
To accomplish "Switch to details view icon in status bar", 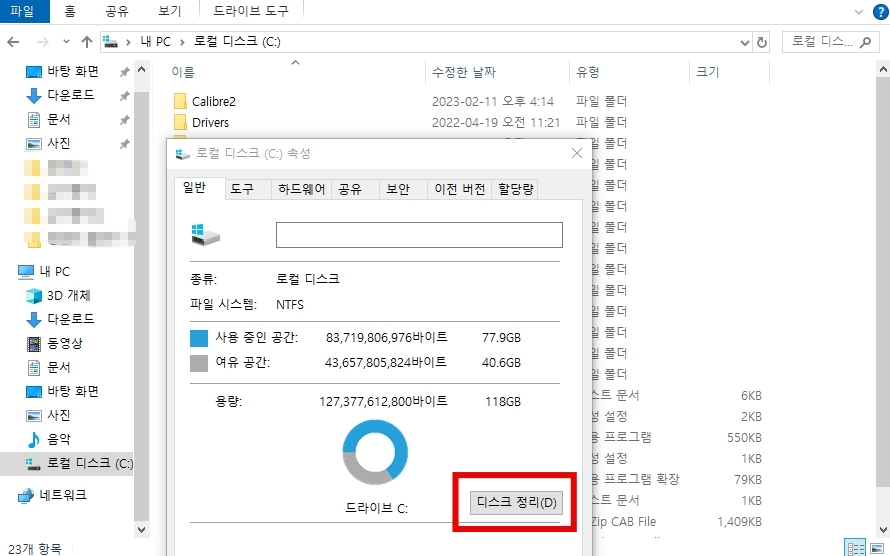I will click(855, 549).
